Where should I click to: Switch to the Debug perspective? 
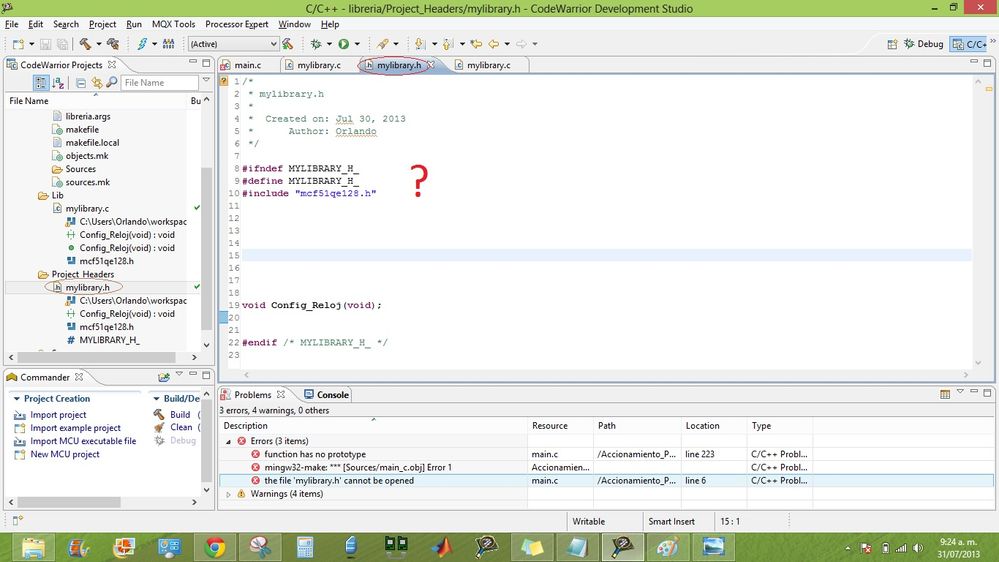[x=924, y=44]
